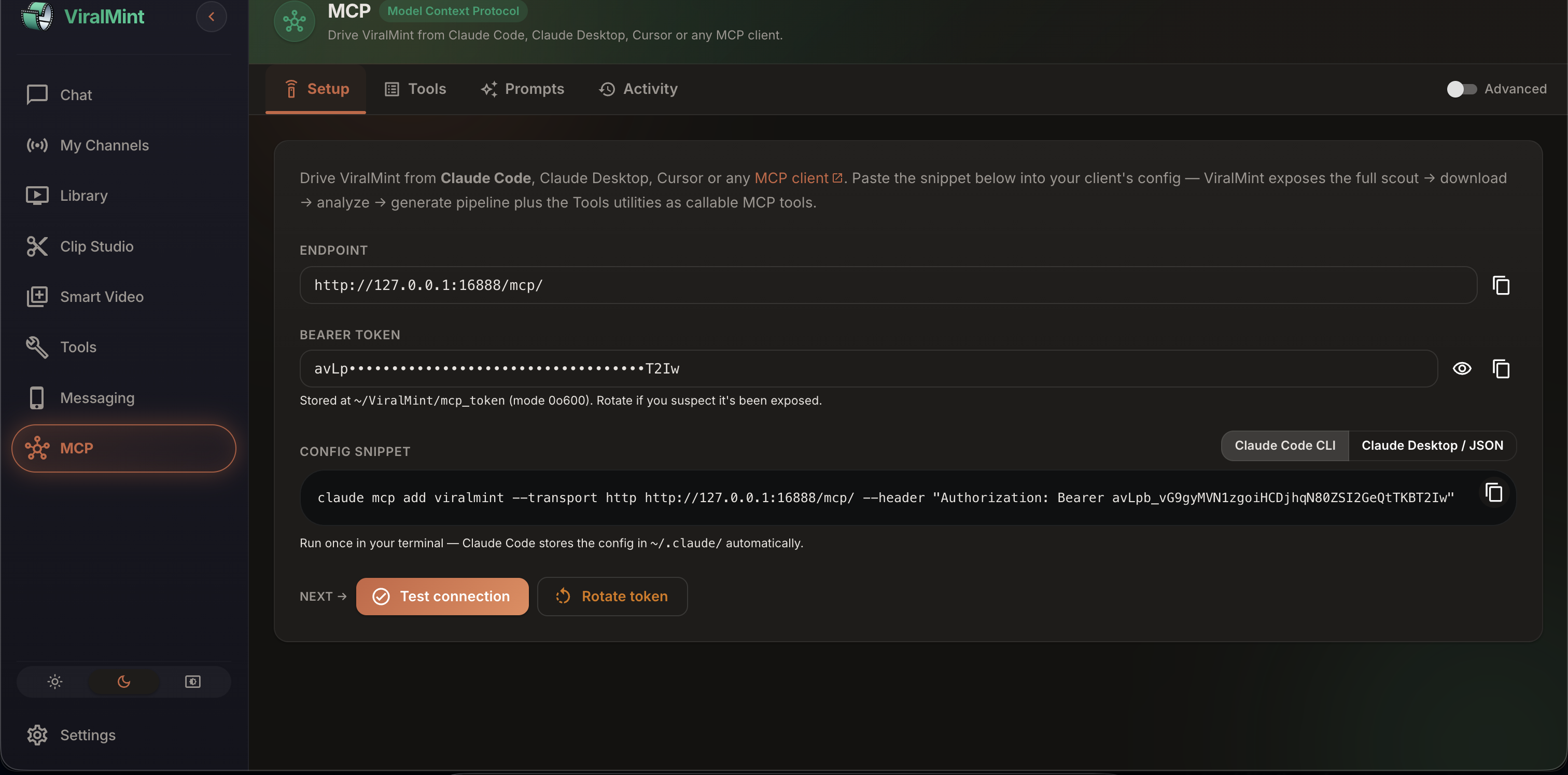Screen dimensions: 1568x775
Task: Open the Library section
Action: pos(123,196)
